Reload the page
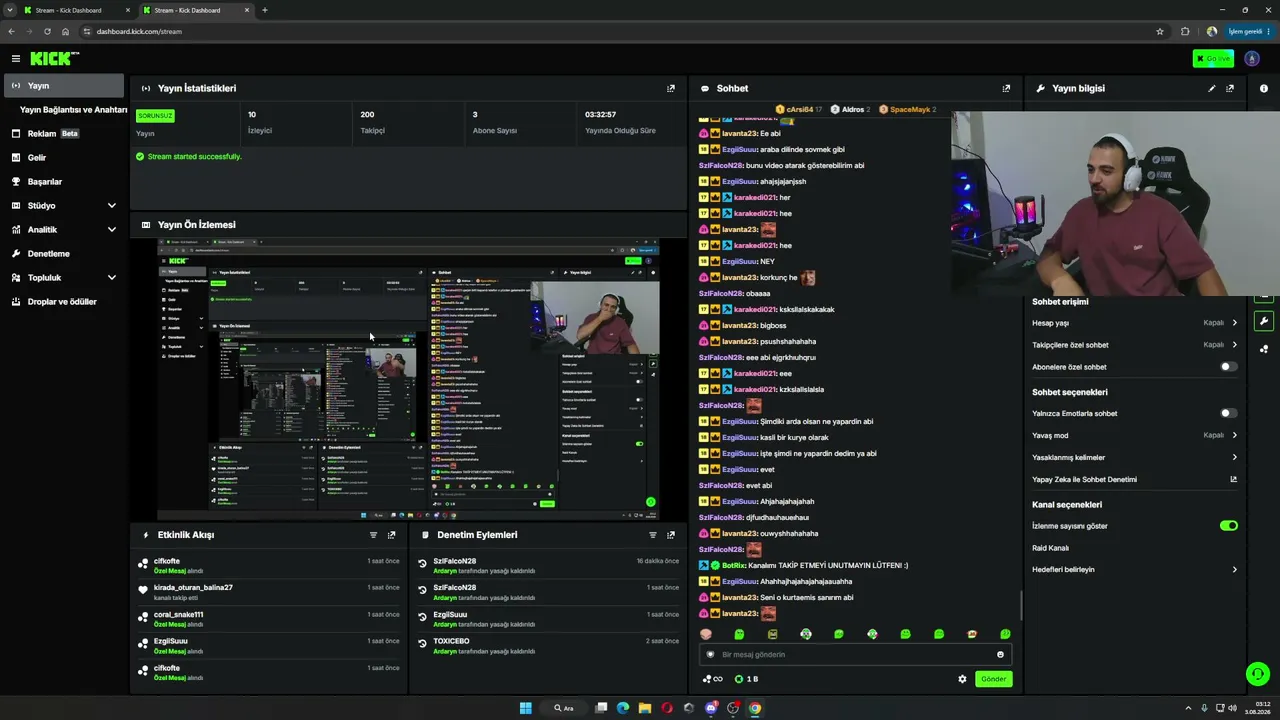The width and height of the screenshot is (1280, 720). coord(47,31)
